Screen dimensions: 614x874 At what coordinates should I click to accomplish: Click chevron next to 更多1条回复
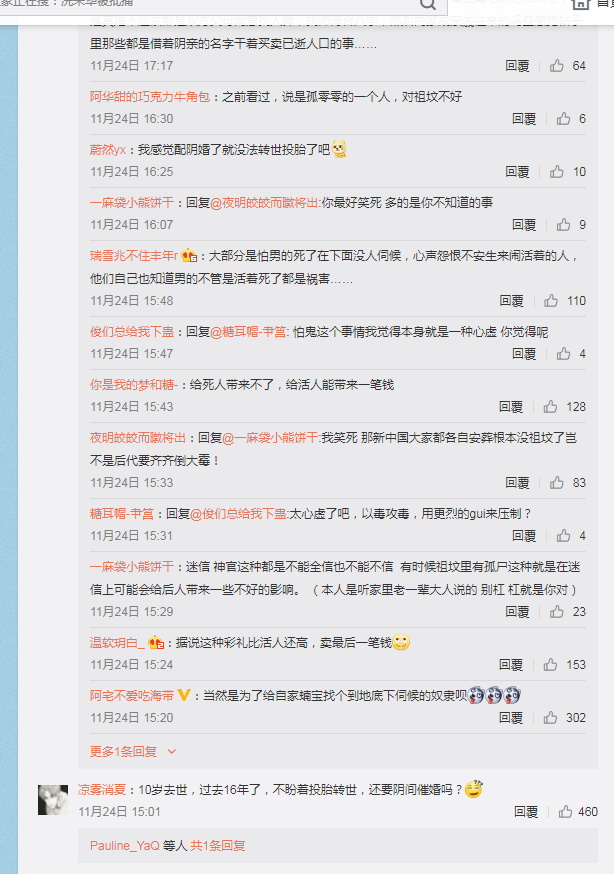(172, 751)
